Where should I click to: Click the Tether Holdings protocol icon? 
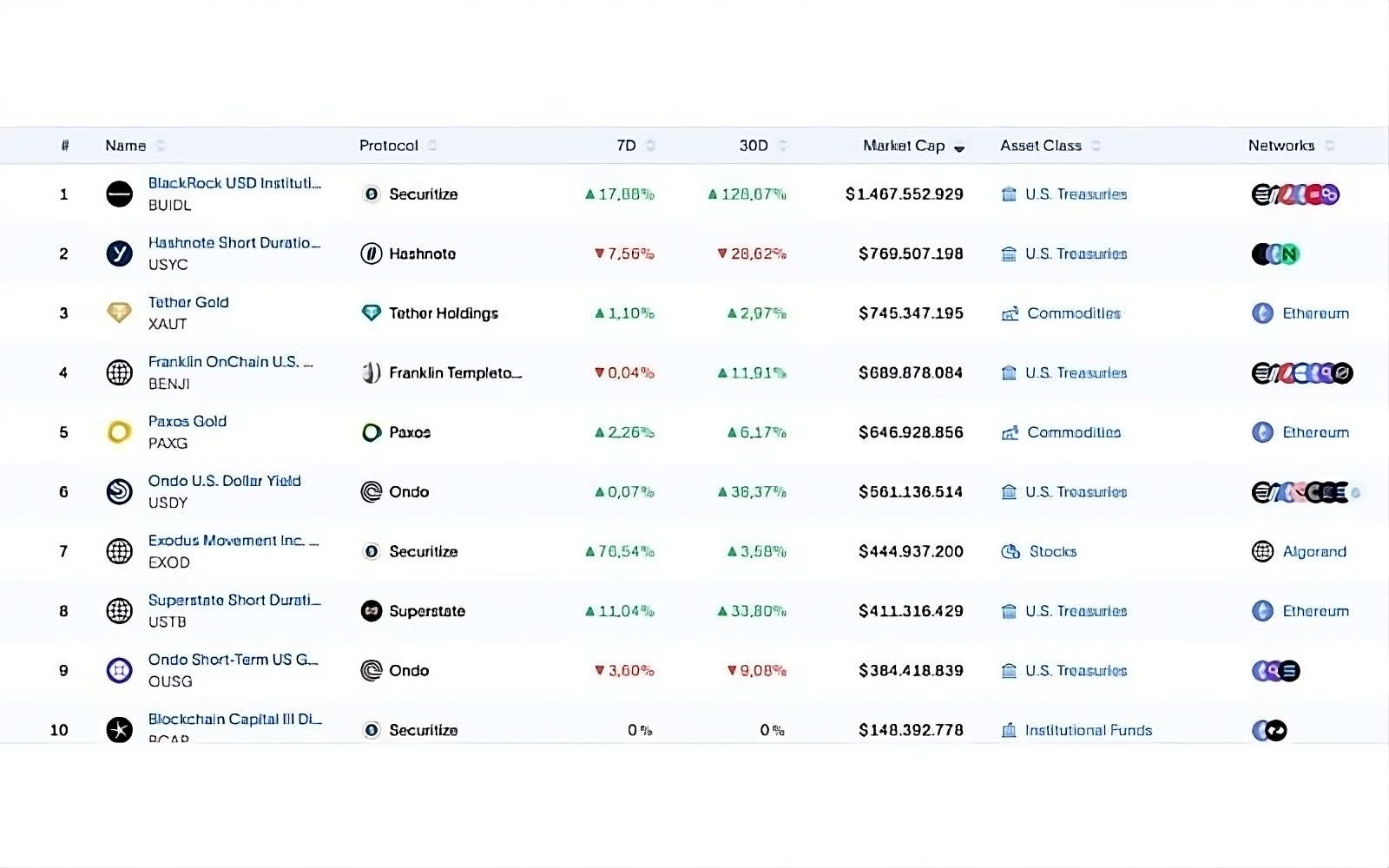click(372, 313)
